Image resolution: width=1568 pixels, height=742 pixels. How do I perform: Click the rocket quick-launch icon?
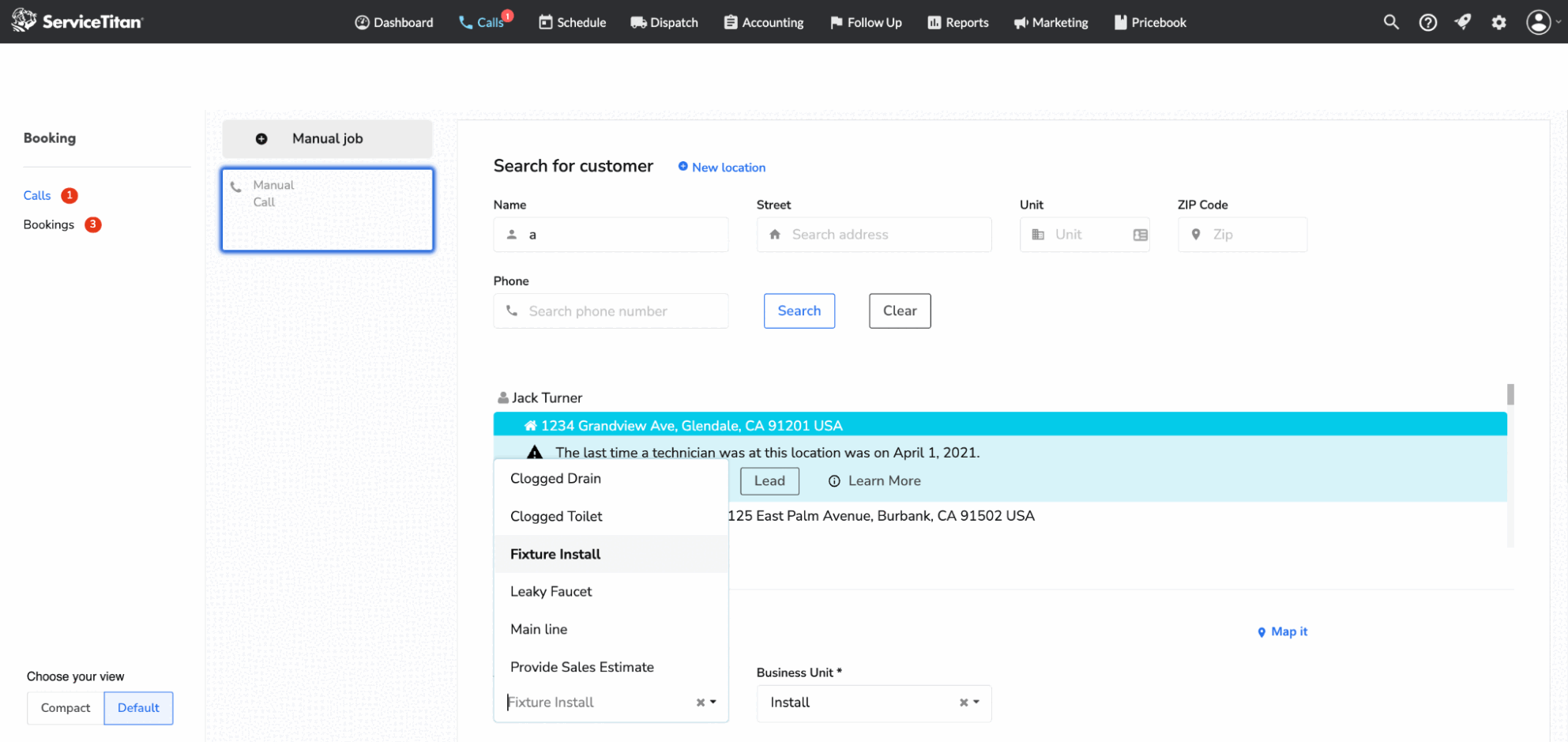(x=1463, y=22)
